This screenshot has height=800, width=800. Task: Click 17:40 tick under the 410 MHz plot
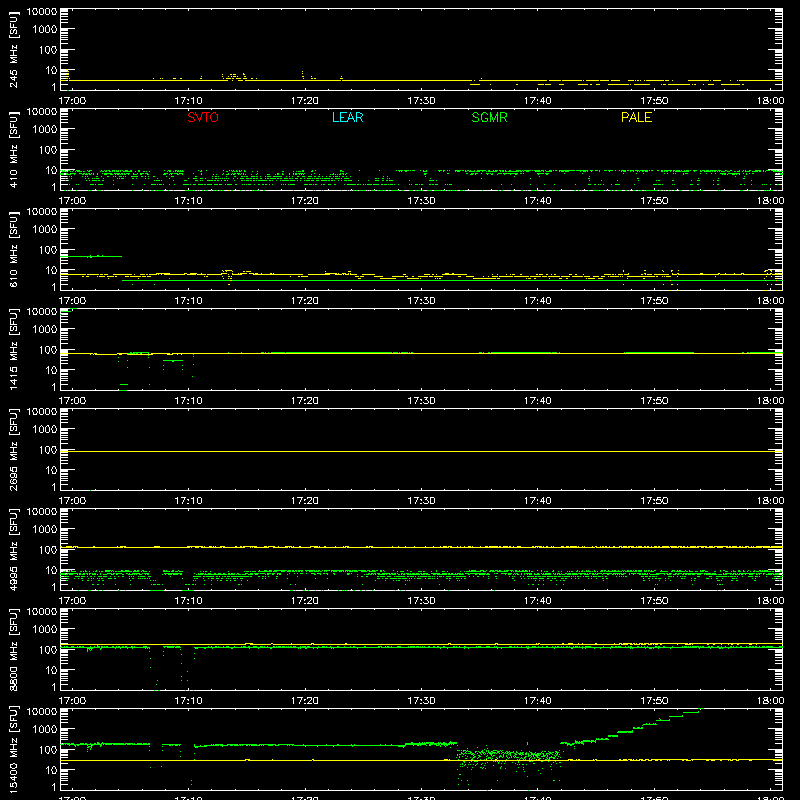click(537, 201)
